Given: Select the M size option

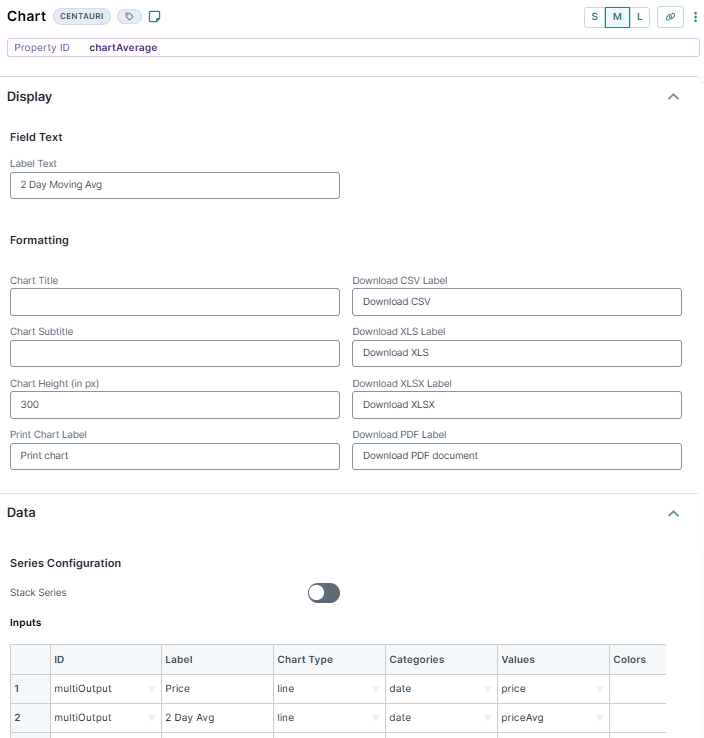Looking at the screenshot, I should [x=617, y=17].
